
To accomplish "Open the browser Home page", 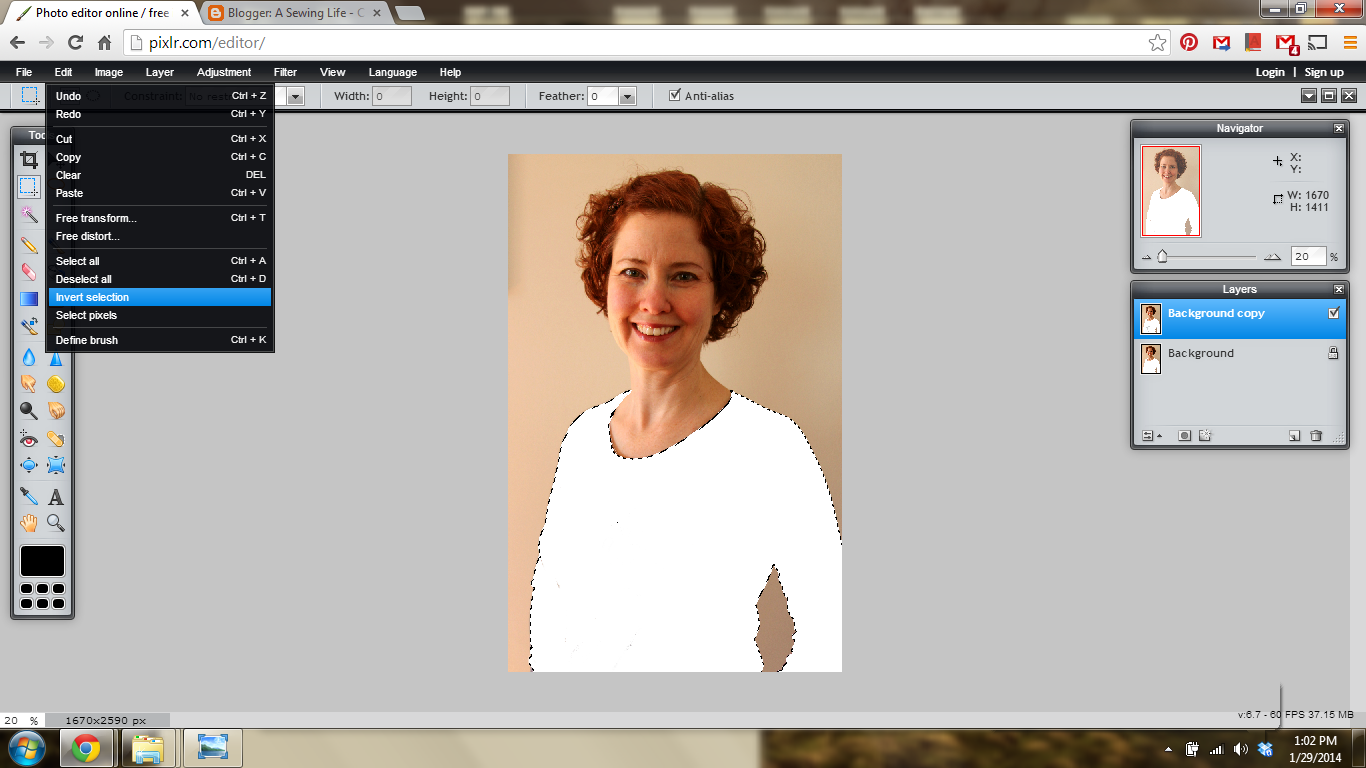I will [x=105, y=42].
